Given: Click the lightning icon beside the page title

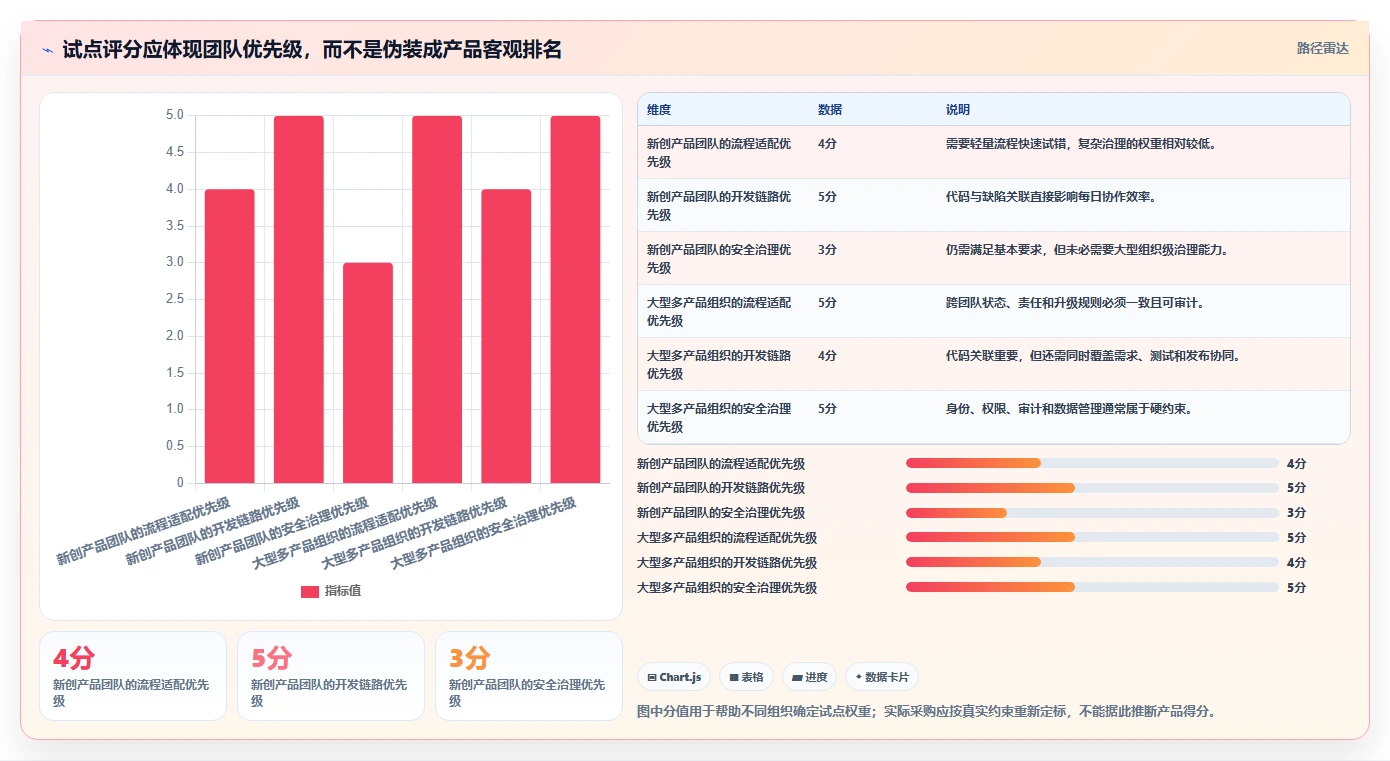Looking at the screenshot, I should tap(48, 50).
